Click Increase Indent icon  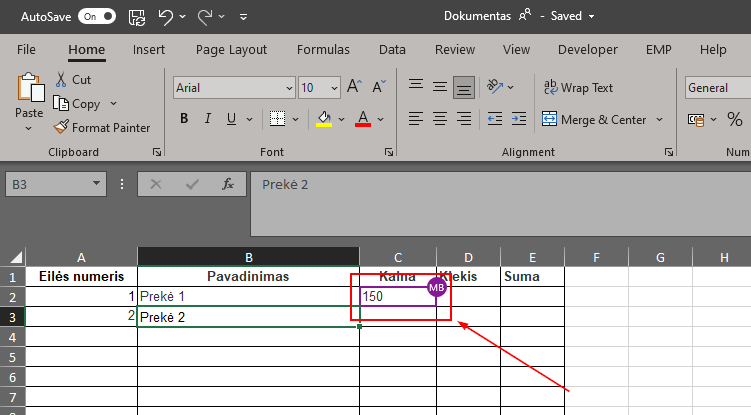pos(519,118)
